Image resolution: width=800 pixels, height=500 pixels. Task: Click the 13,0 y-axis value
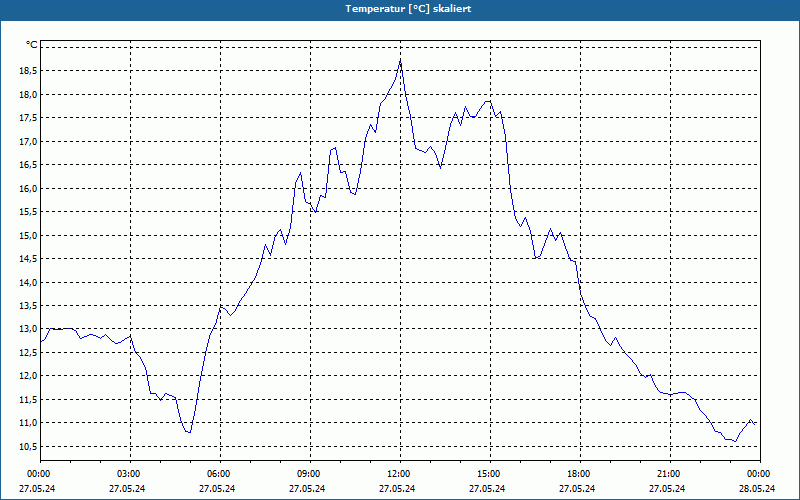pyautogui.click(x=28, y=329)
